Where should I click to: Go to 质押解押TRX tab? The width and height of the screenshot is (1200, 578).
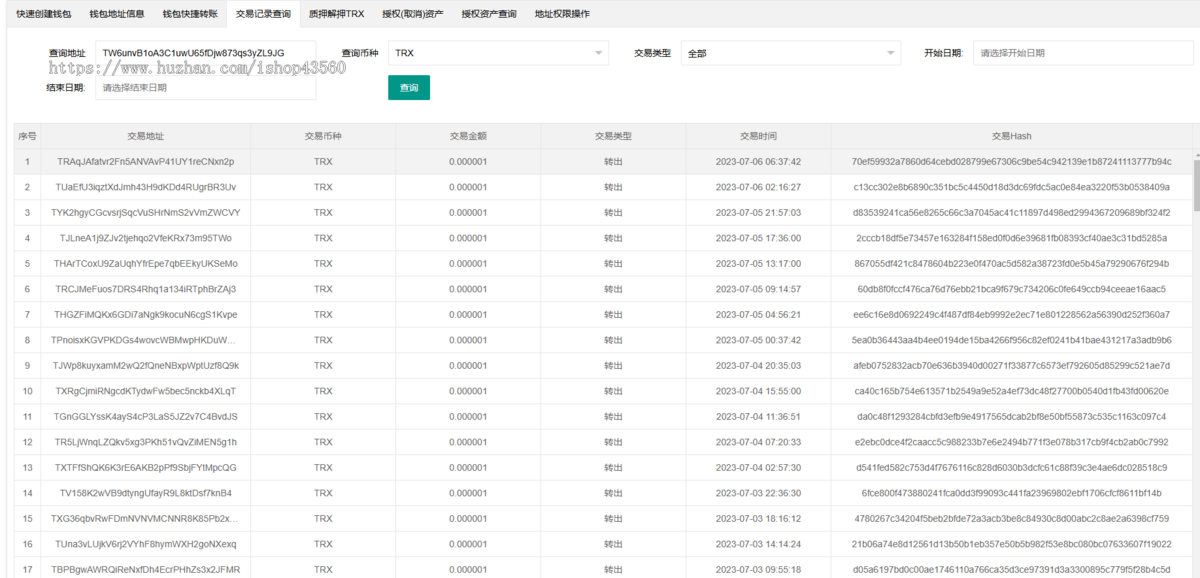click(337, 14)
